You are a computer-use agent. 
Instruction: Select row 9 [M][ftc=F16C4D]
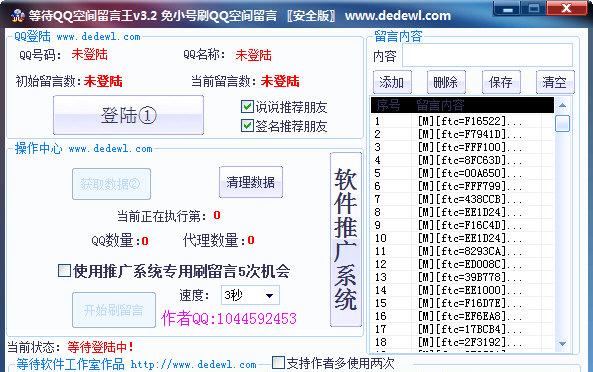click(462, 225)
